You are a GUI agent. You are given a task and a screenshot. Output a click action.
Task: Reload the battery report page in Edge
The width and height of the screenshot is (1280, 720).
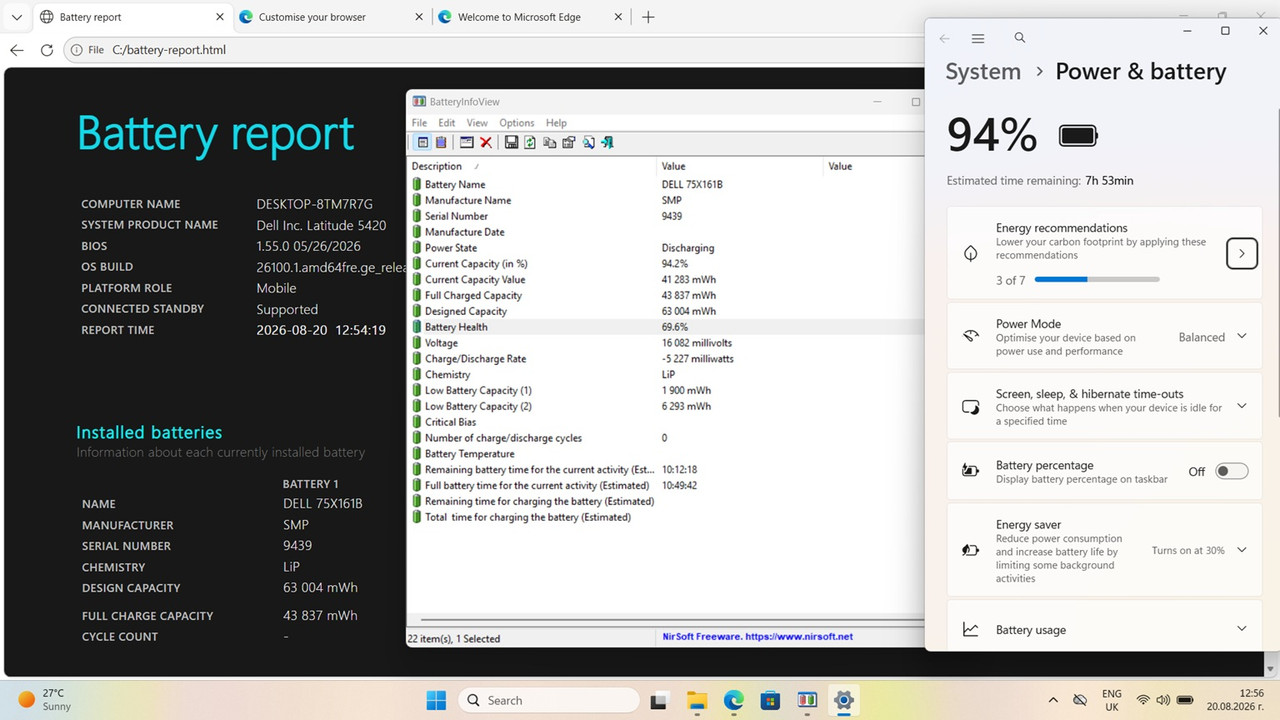tap(47, 50)
